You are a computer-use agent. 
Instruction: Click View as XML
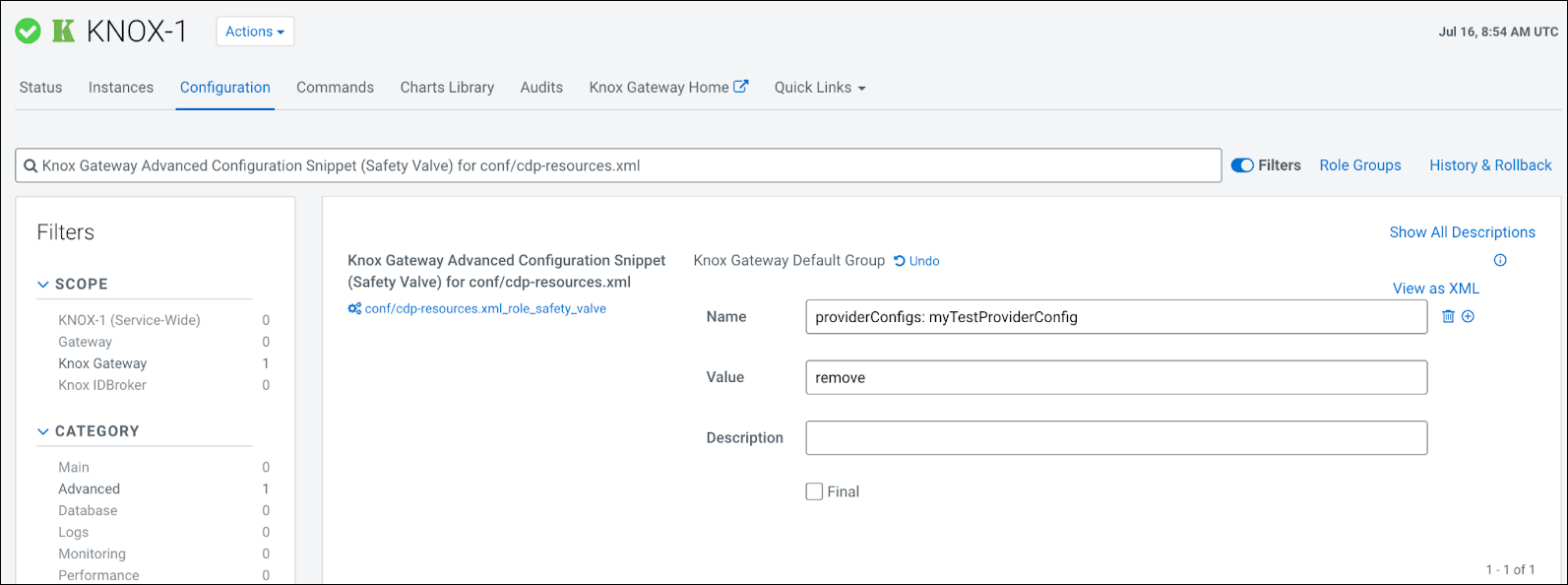point(1435,289)
